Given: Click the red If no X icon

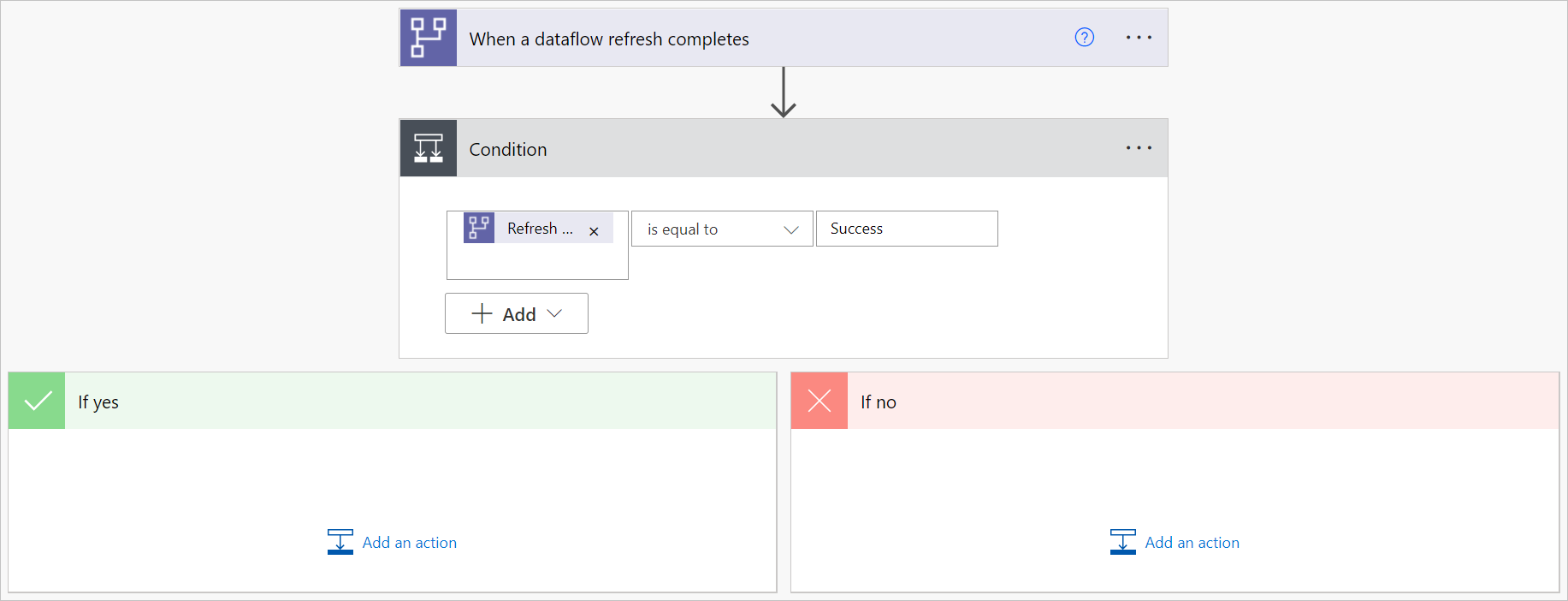Looking at the screenshot, I should (x=820, y=401).
